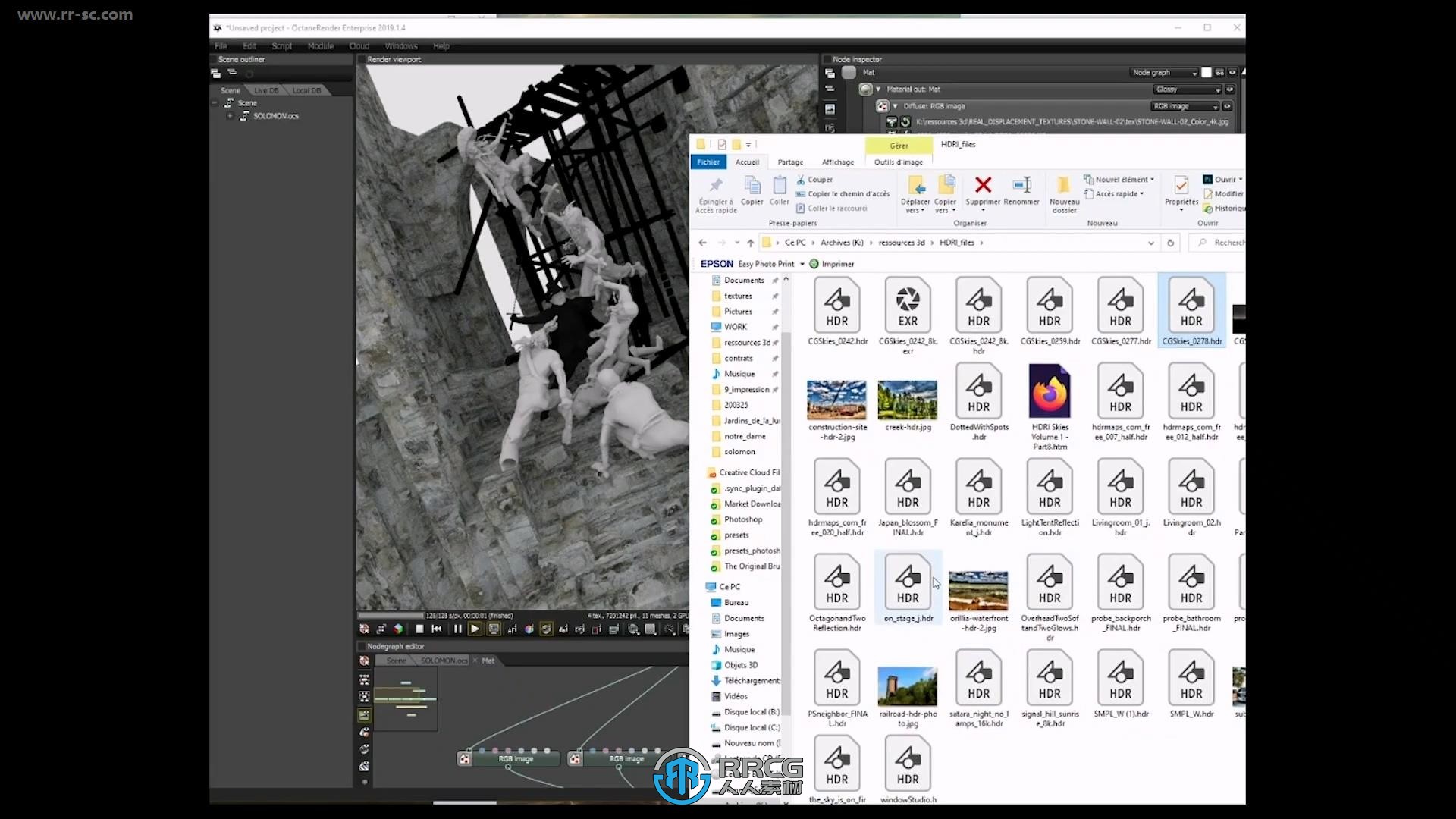
Task: Open the RGB image type dropdown
Action: click(1185, 106)
